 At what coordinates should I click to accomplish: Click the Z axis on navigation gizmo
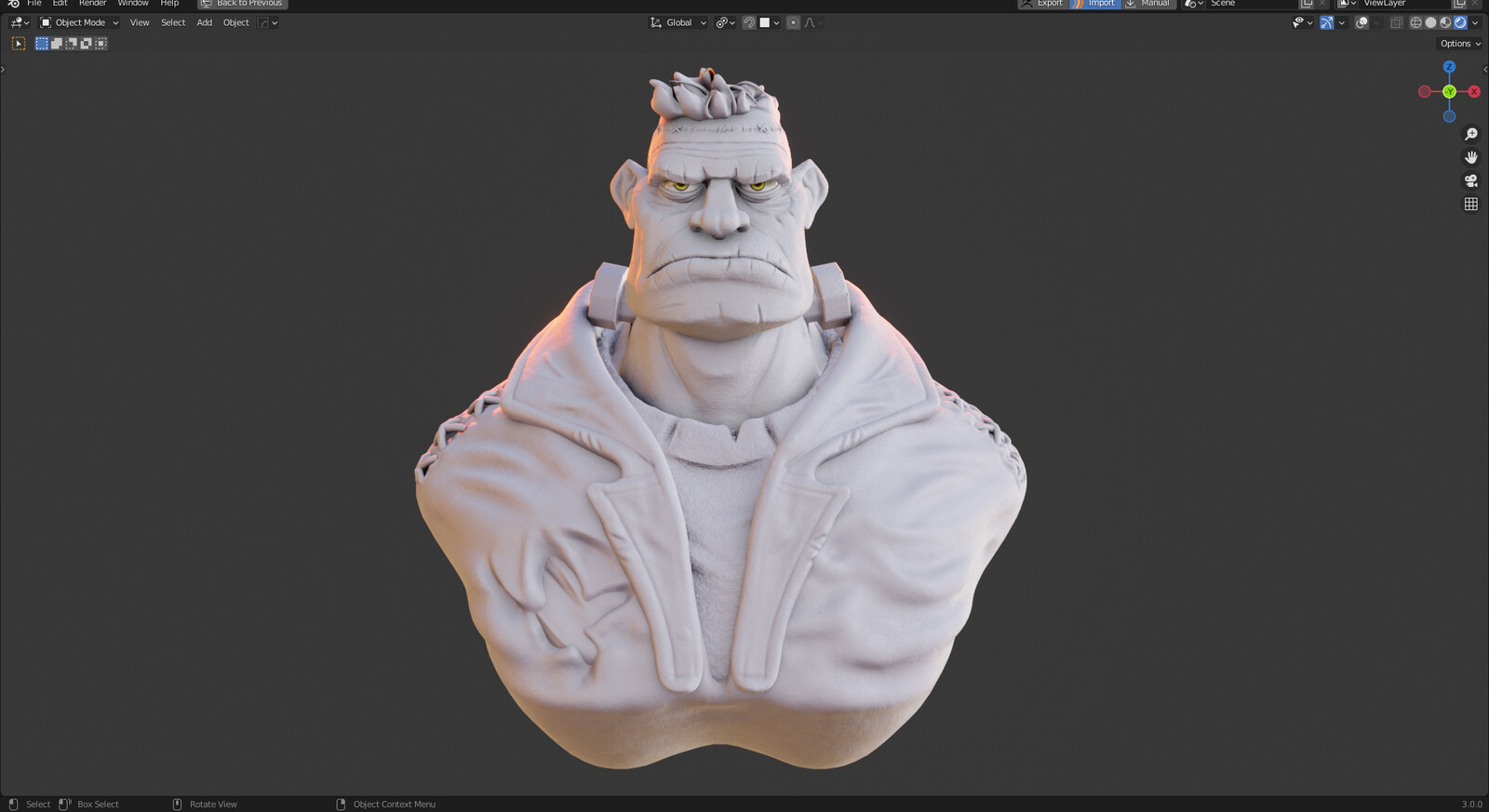(1449, 67)
